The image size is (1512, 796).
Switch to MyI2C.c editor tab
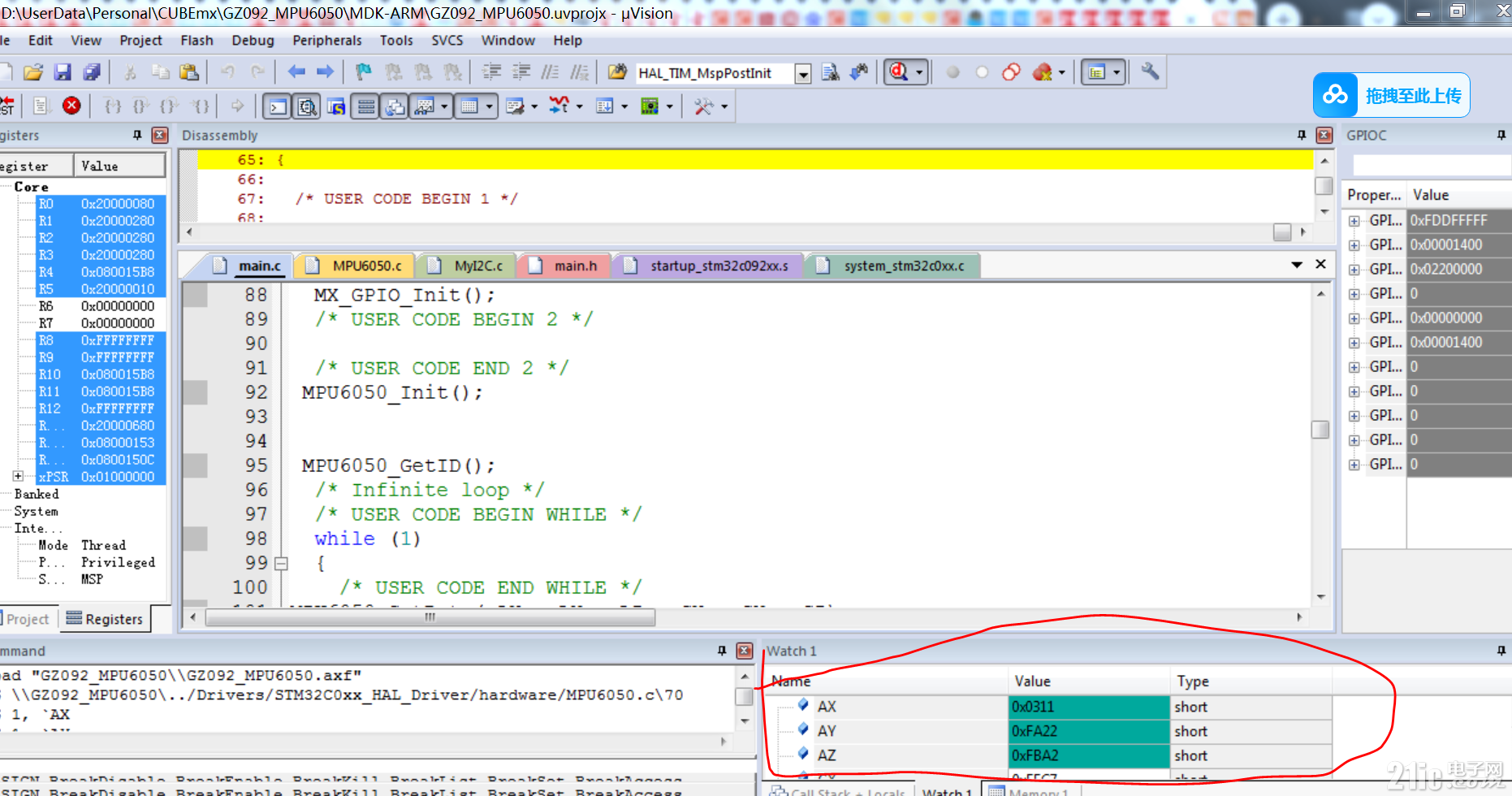pos(466,266)
